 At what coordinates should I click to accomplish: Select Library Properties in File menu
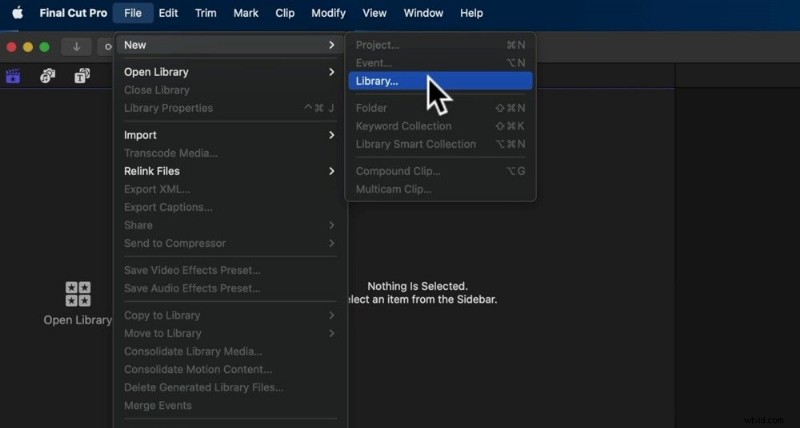[x=230, y=108]
